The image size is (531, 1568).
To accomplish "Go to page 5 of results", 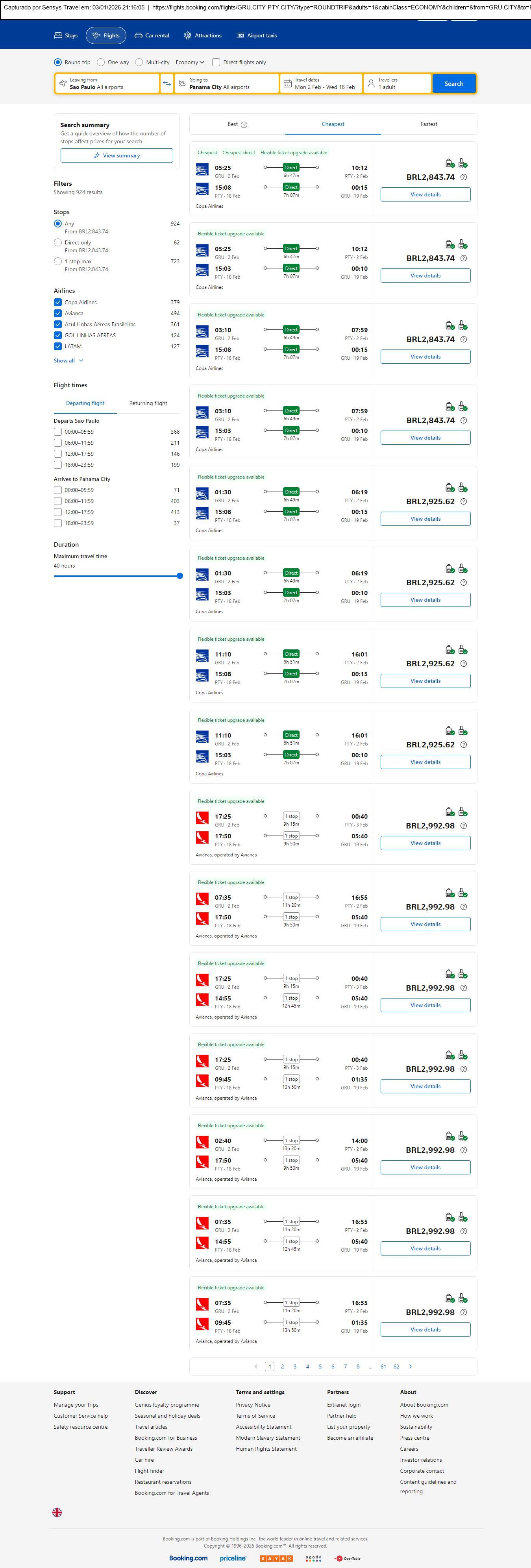I will (x=320, y=1366).
